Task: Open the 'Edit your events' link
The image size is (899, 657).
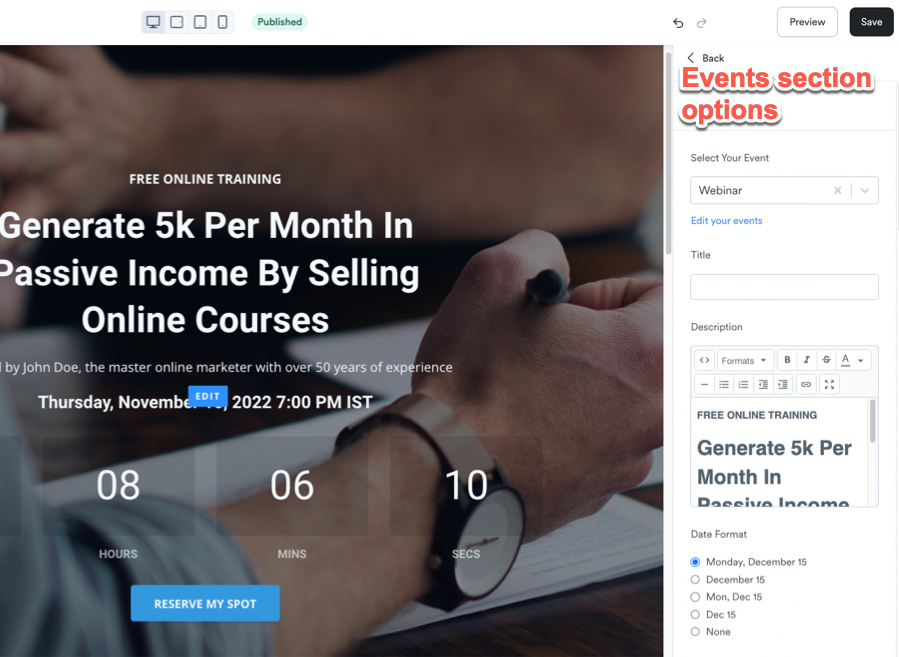Action: [726, 221]
